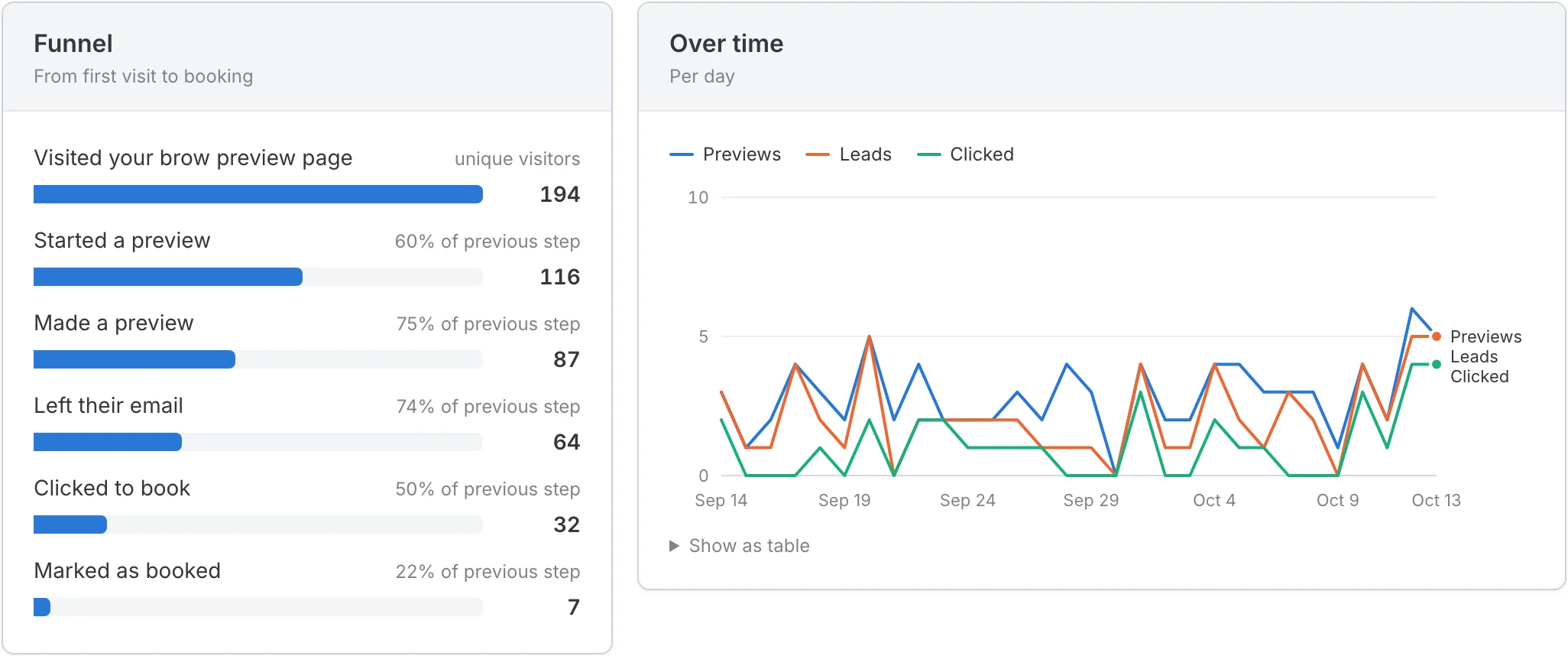Viewport: 1568px width, 656px height.
Task: Click the visitor count "194"
Action: tap(560, 194)
